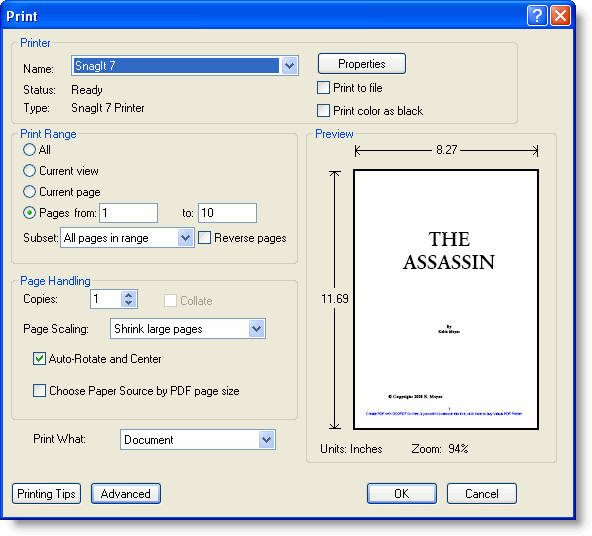Open the Advanced print settings
The image size is (592, 536).
[126, 494]
